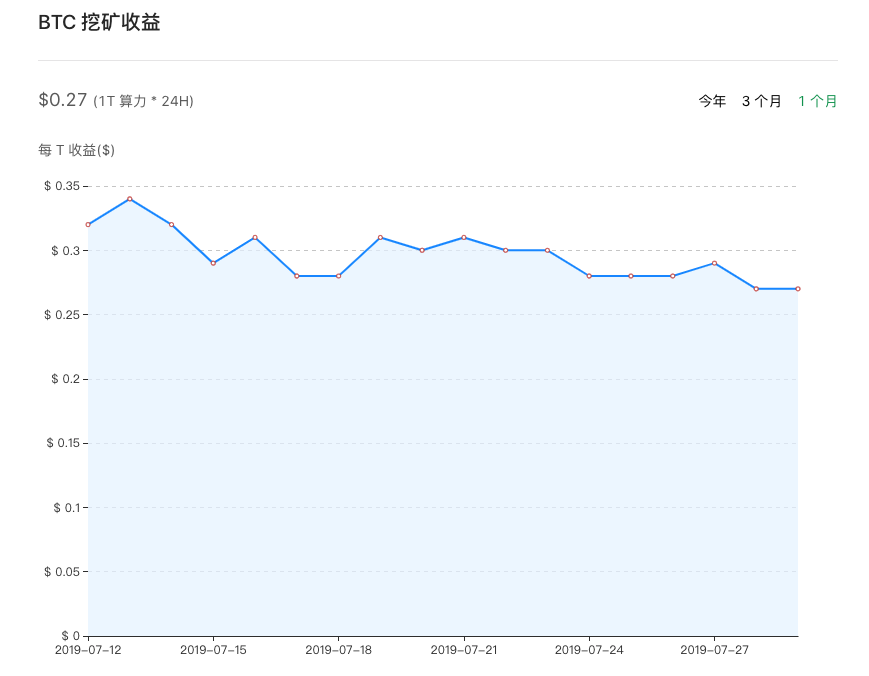Screen dimensions: 869x676
Task: Click the BTC 挖矿收益 heading
Action: pos(99,22)
